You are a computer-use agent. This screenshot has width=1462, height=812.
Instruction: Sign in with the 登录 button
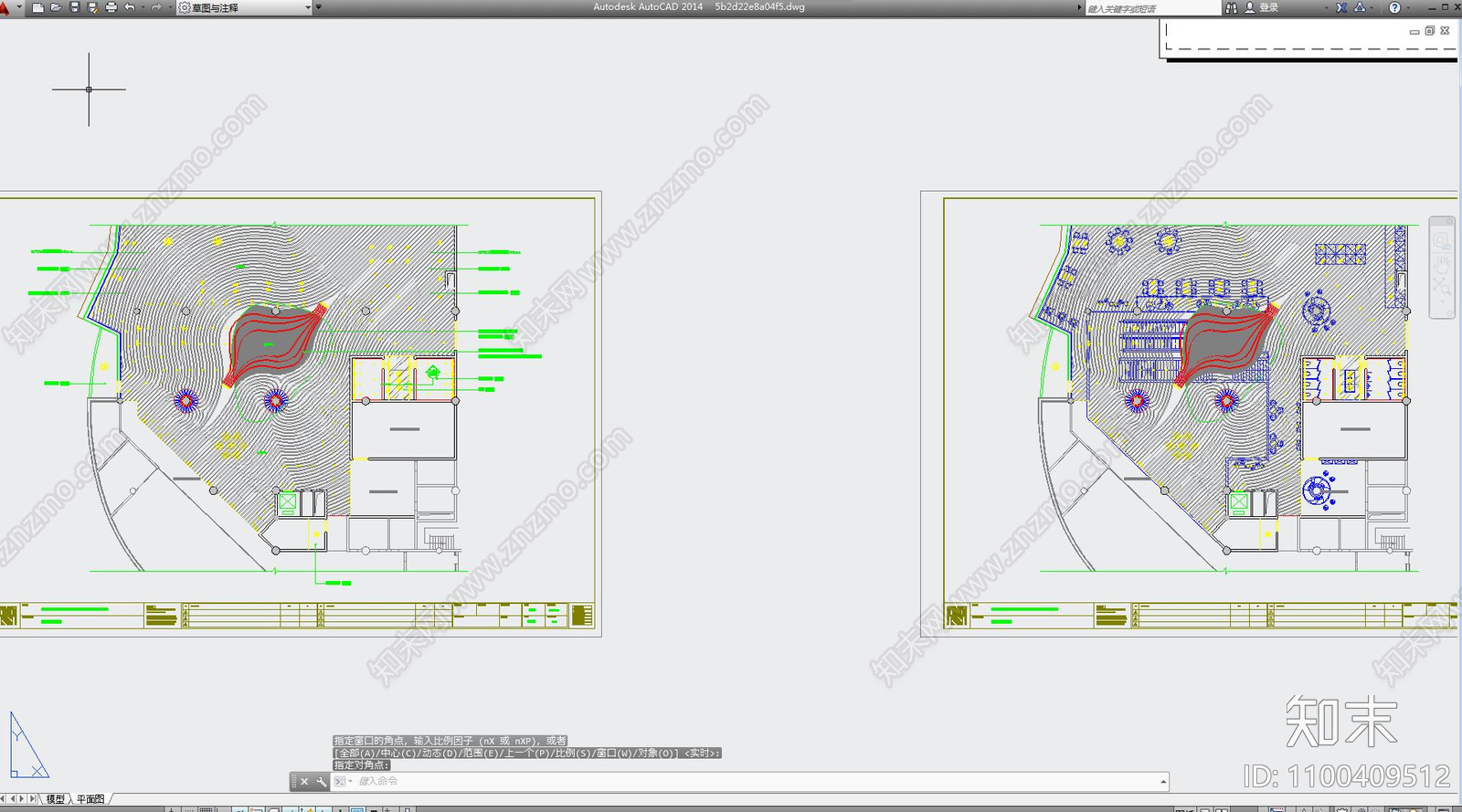coord(1261,7)
